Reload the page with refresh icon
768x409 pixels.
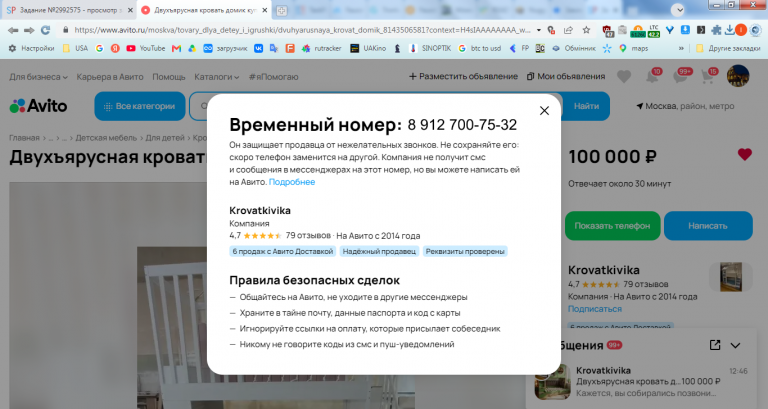pyautogui.click(x=46, y=30)
